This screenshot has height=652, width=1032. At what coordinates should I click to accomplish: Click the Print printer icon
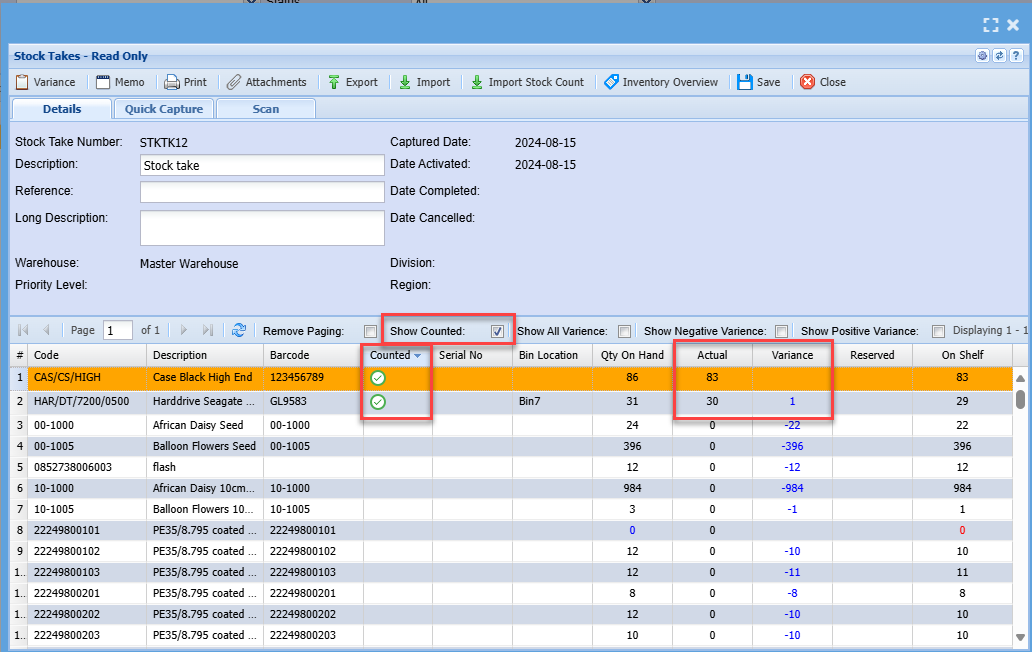tap(172, 82)
